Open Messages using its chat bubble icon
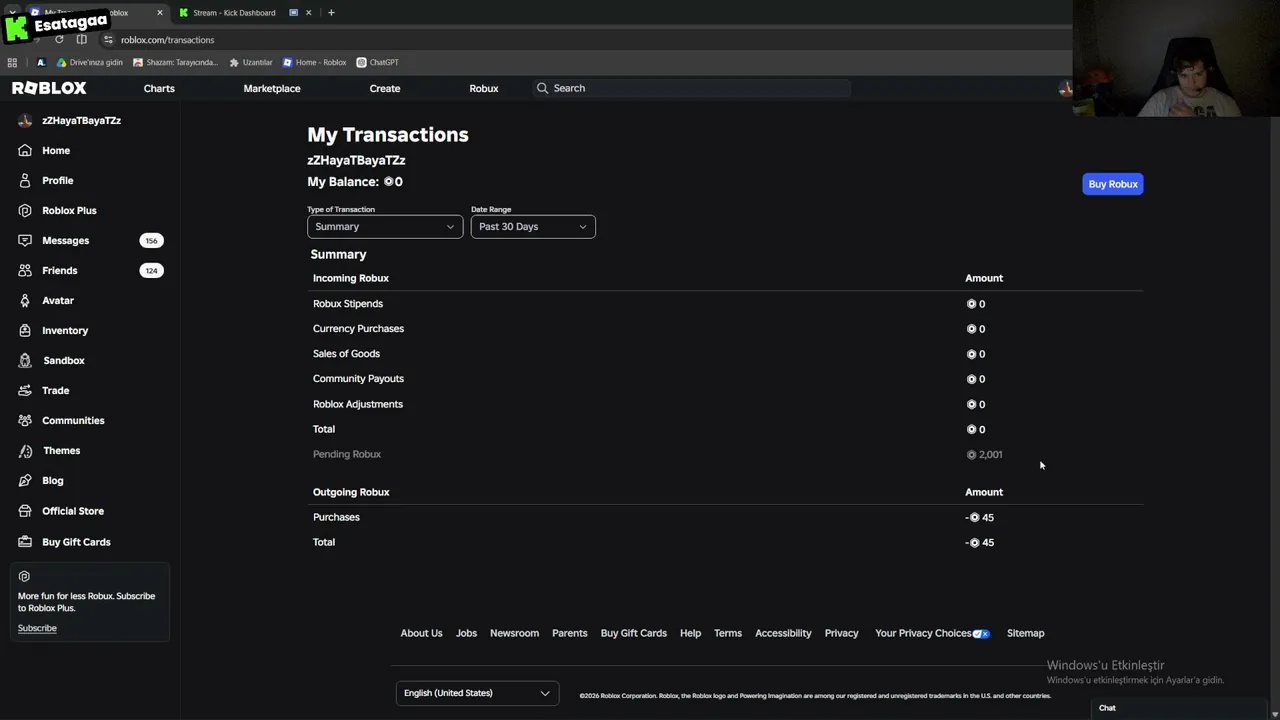Viewport: 1280px width, 720px height. pyautogui.click(x=24, y=240)
